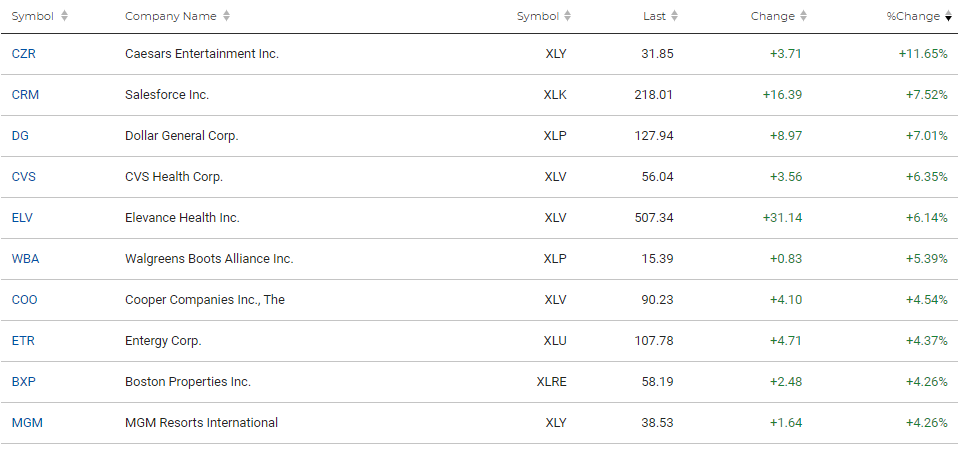Sort by sector Symbol column arrows
This screenshot has height=454, width=967.
click(x=567, y=16)
